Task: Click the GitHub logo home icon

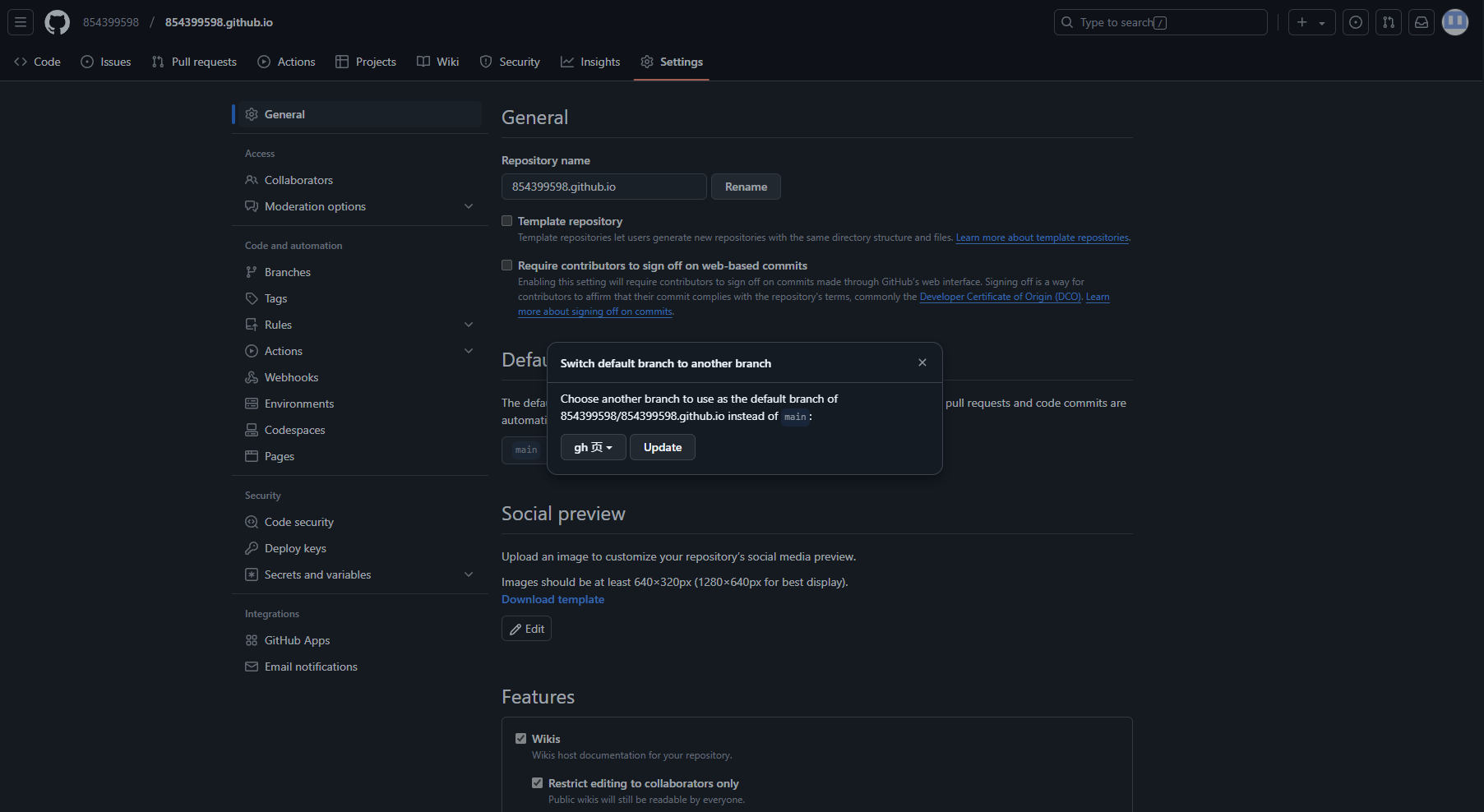Action: [57, 22]
